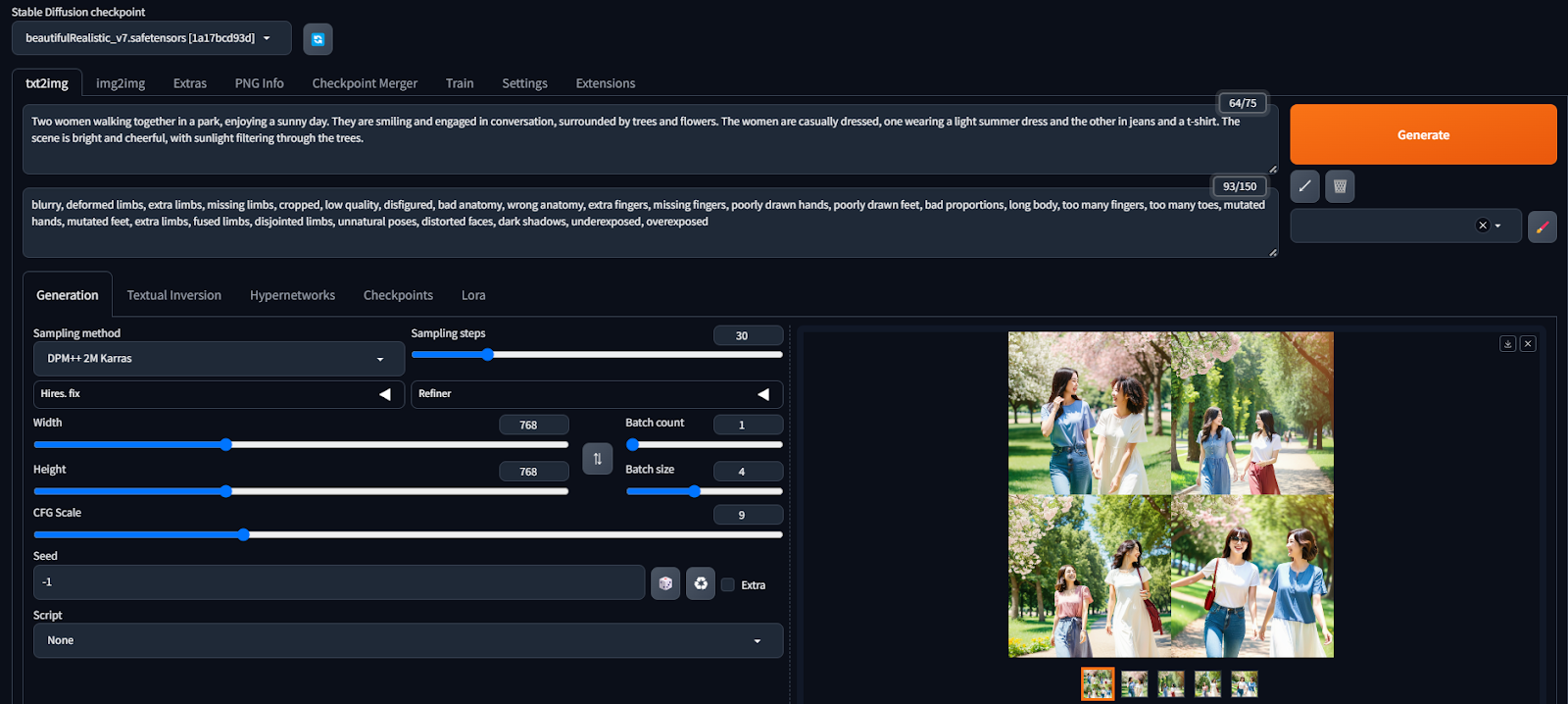Screen dimensions: 1568x704
Task: Expand the Hires. fix section
Action: 219,394
